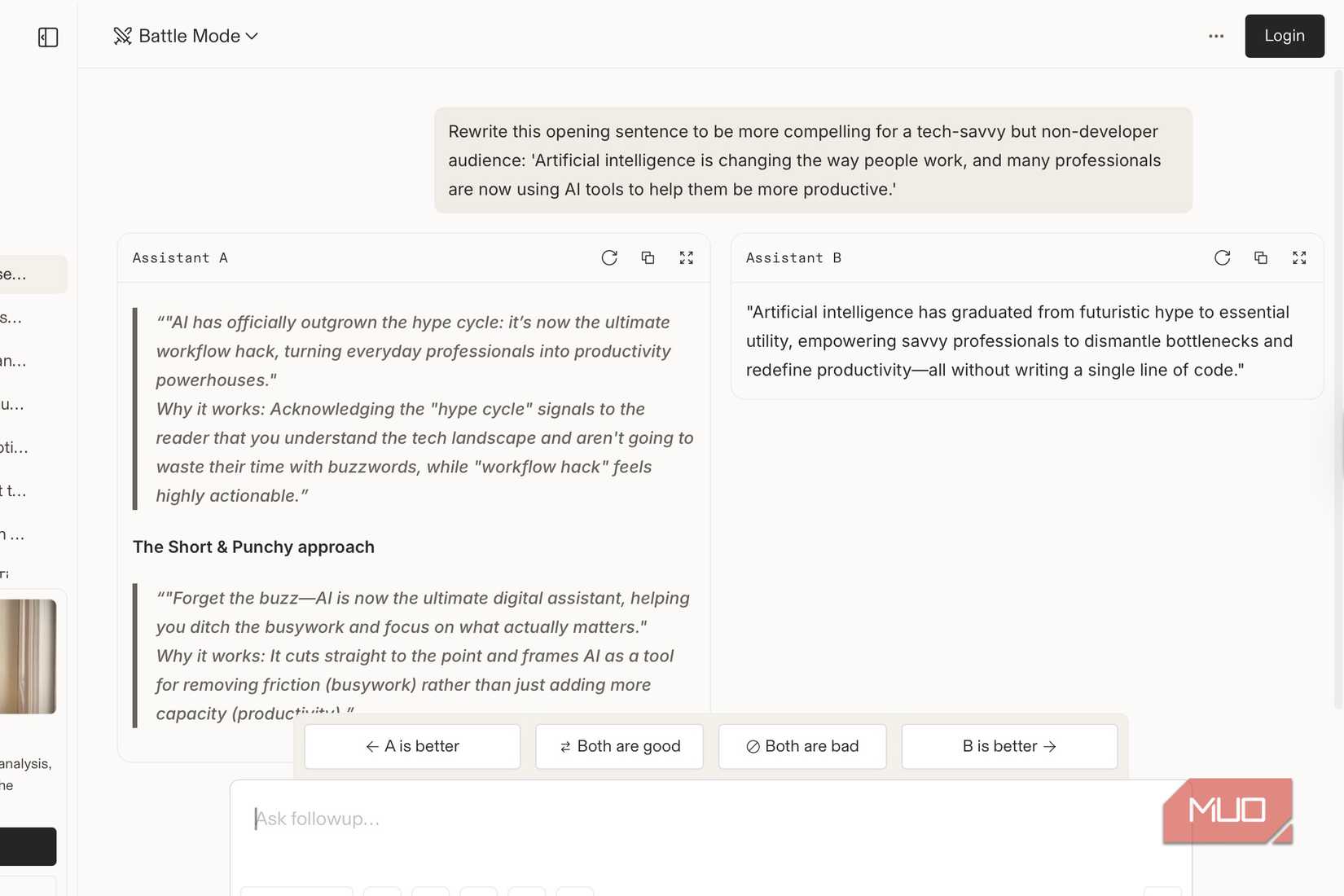Expand Assistant B to fullscreen
Screen dimensions: 1344x896
tap(1299, 257)
